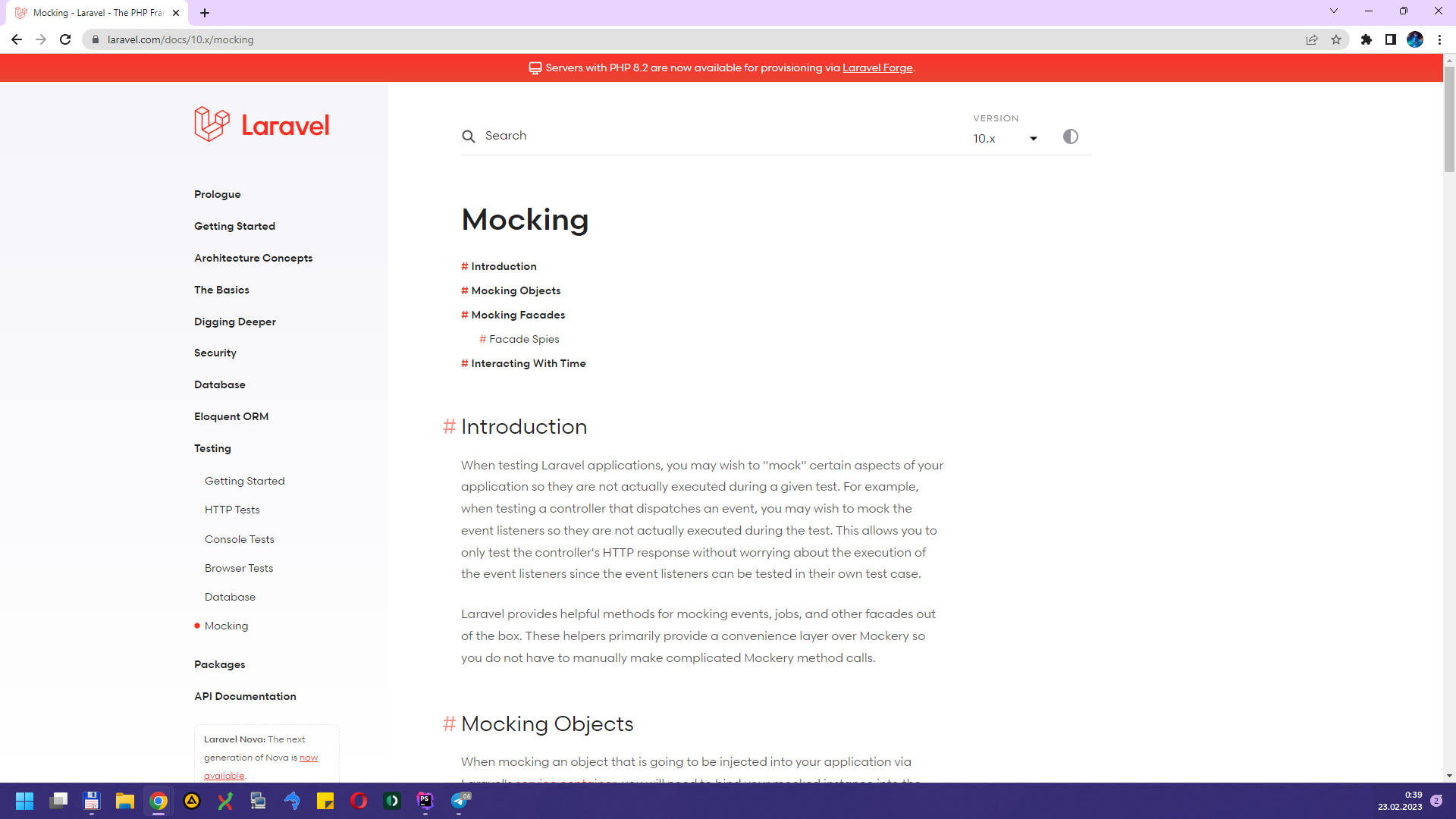Open the version 10.x dropdown
The width and height of the screenshot is (1456, 819).
pos(1005,139)
